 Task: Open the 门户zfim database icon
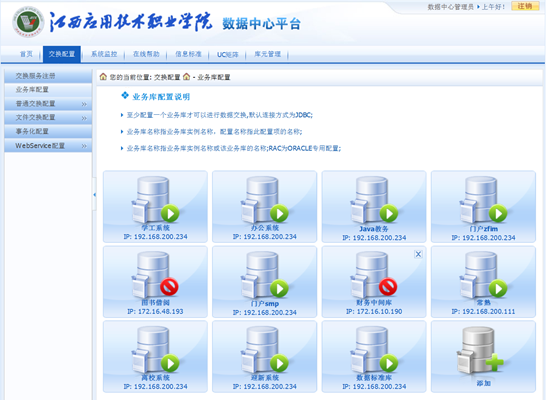click(483, 199)
